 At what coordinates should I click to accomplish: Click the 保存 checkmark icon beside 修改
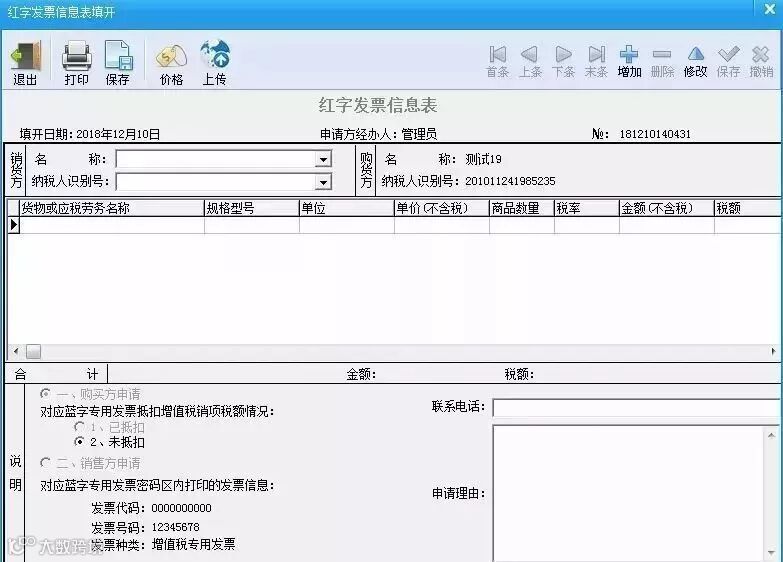[x=729, y=54]
